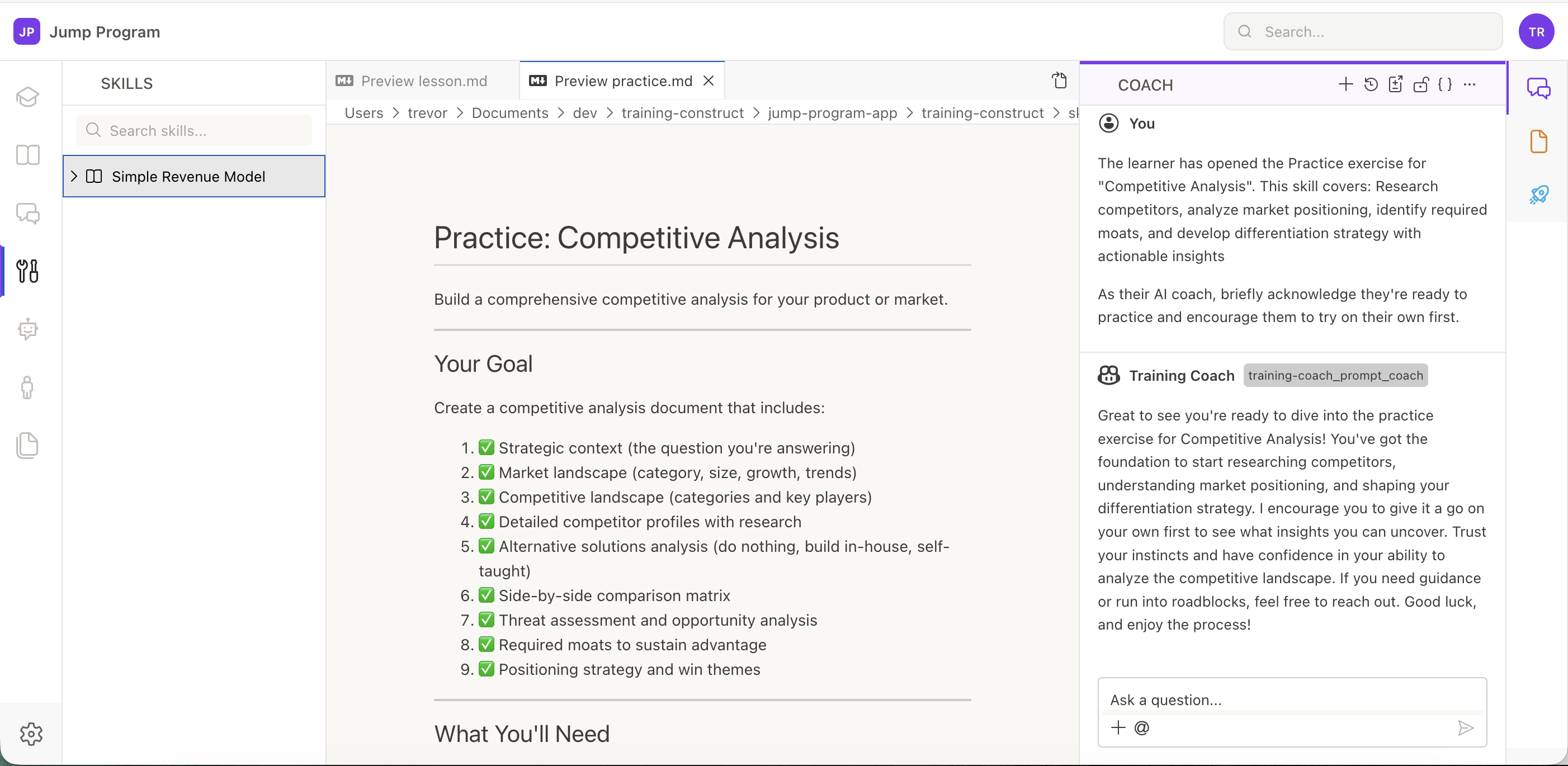
Task: Start a new coach chat with the plus icon
Action: pos(1345,84)
